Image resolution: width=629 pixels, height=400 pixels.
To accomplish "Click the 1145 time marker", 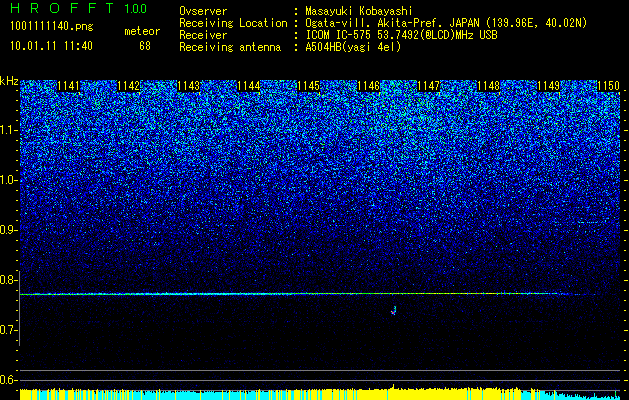I will point(308,86).
